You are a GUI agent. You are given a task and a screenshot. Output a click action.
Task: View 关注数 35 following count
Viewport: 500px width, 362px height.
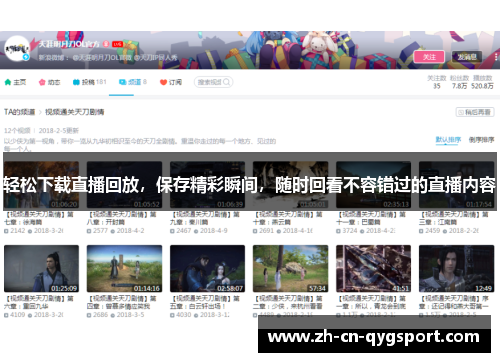pyautogui.click(x=437, y=82)
